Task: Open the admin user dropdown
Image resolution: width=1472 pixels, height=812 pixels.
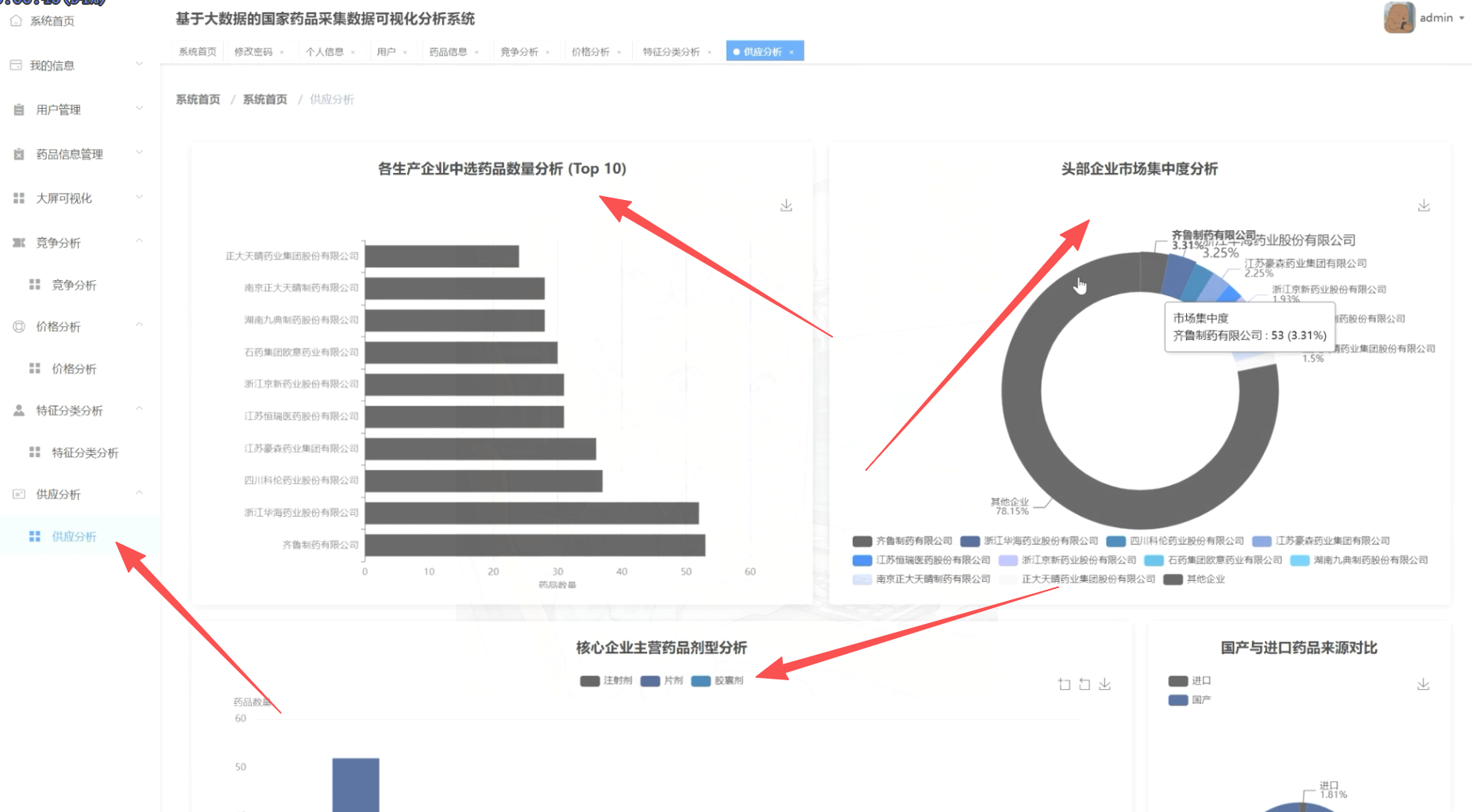Action: (x=1442, y=17)
